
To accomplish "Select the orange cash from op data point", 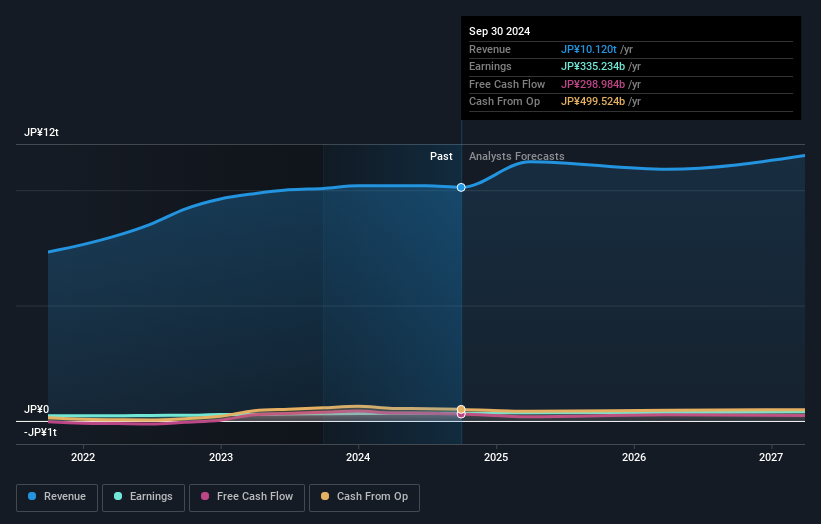I will 461,409.
